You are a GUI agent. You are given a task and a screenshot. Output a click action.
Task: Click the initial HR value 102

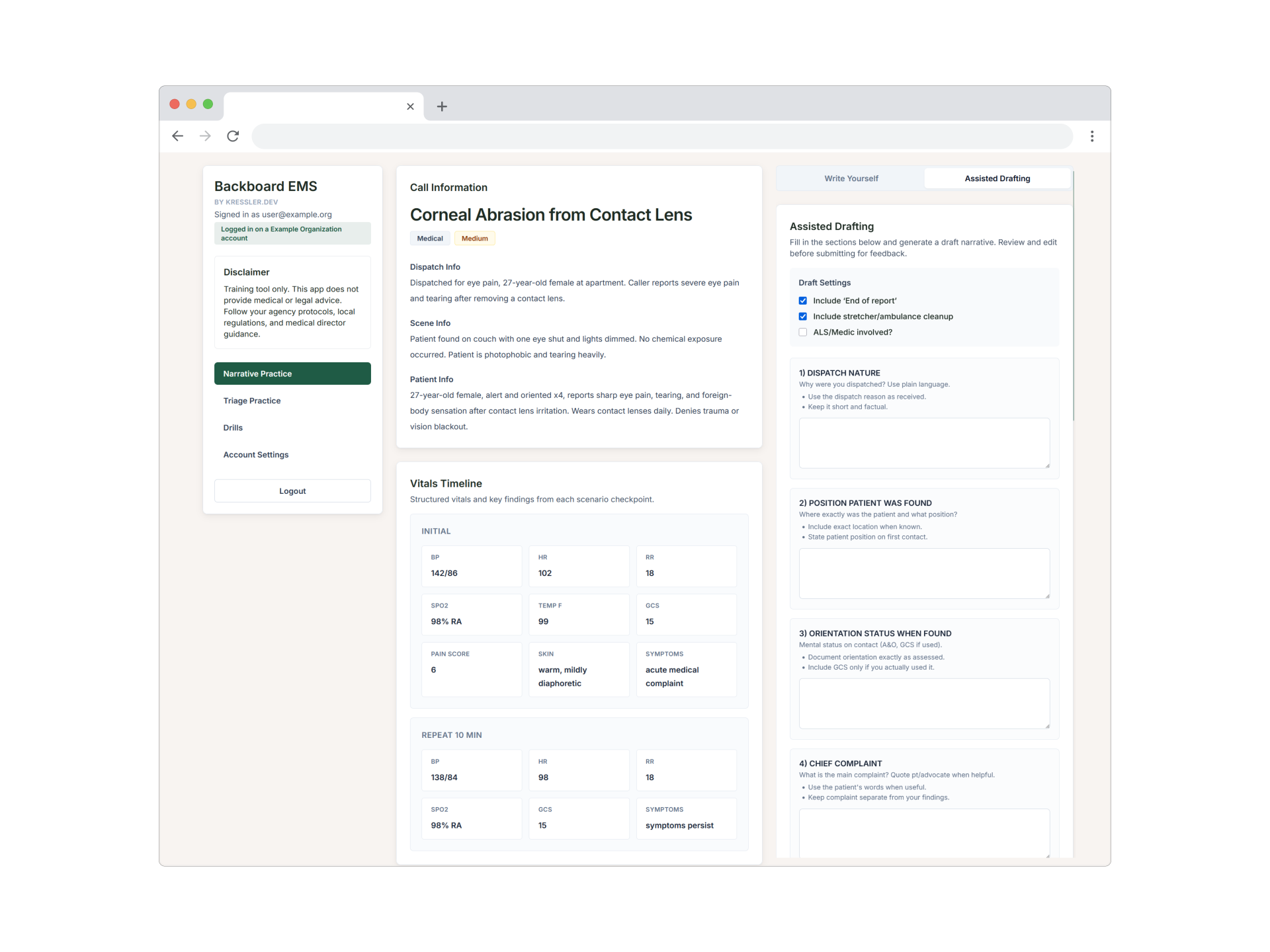(x=545, y=573)
